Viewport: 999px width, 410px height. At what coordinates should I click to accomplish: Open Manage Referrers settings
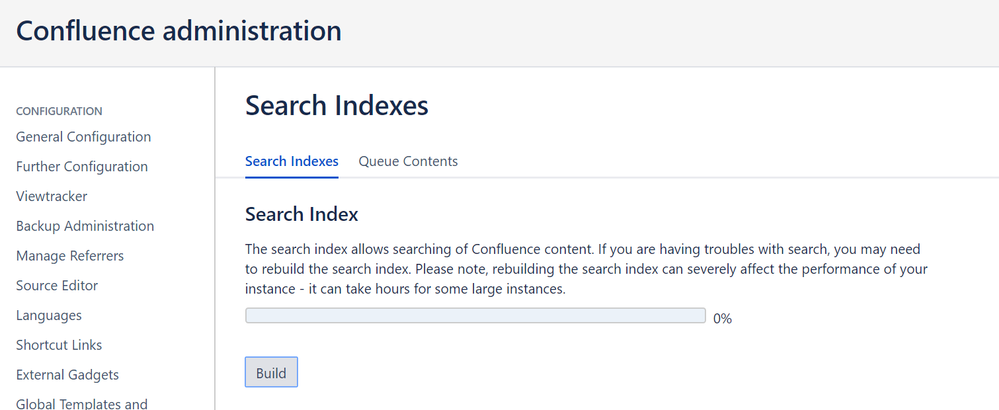point(70,256)
